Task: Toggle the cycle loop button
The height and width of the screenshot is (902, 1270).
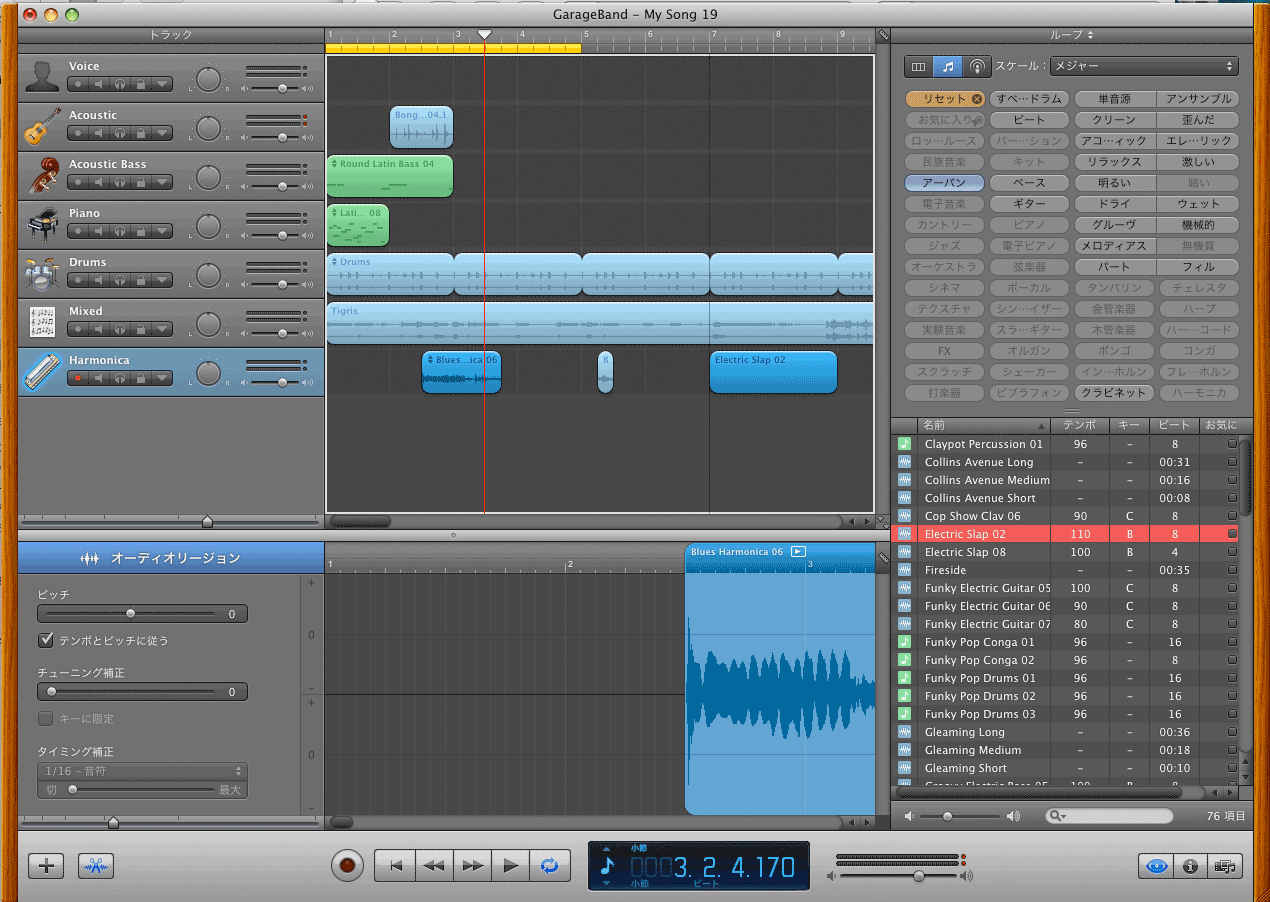Action: pyautogui.click(x=549, y=865)
